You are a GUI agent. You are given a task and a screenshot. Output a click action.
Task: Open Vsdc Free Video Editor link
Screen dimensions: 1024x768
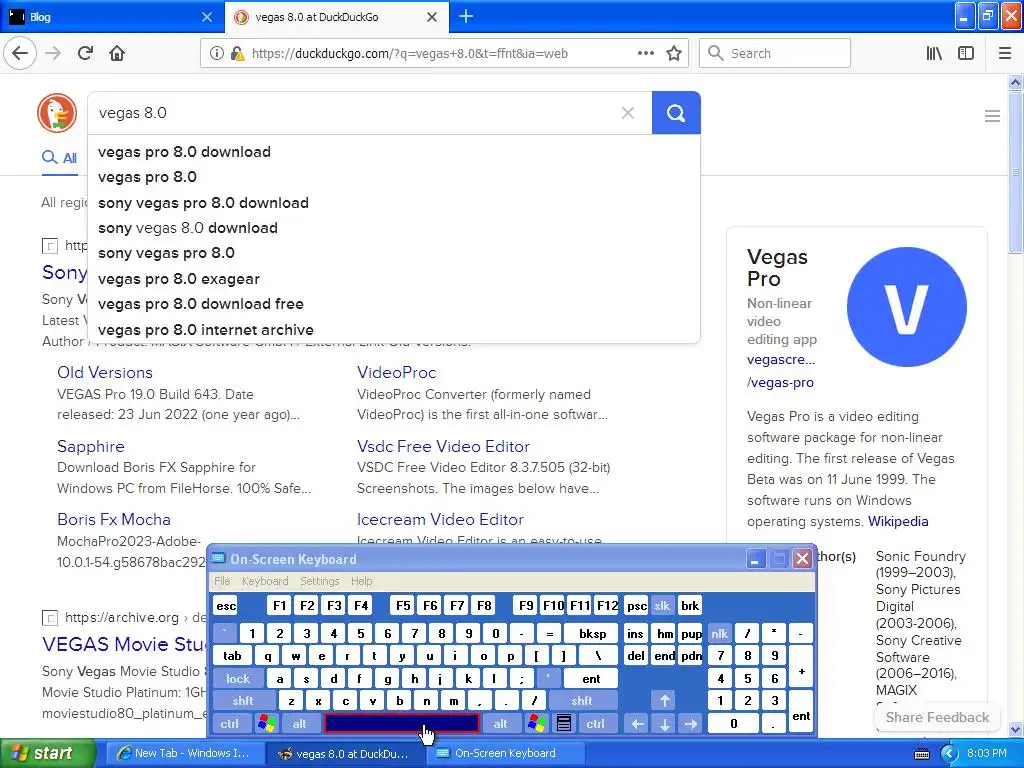(443, 446)
